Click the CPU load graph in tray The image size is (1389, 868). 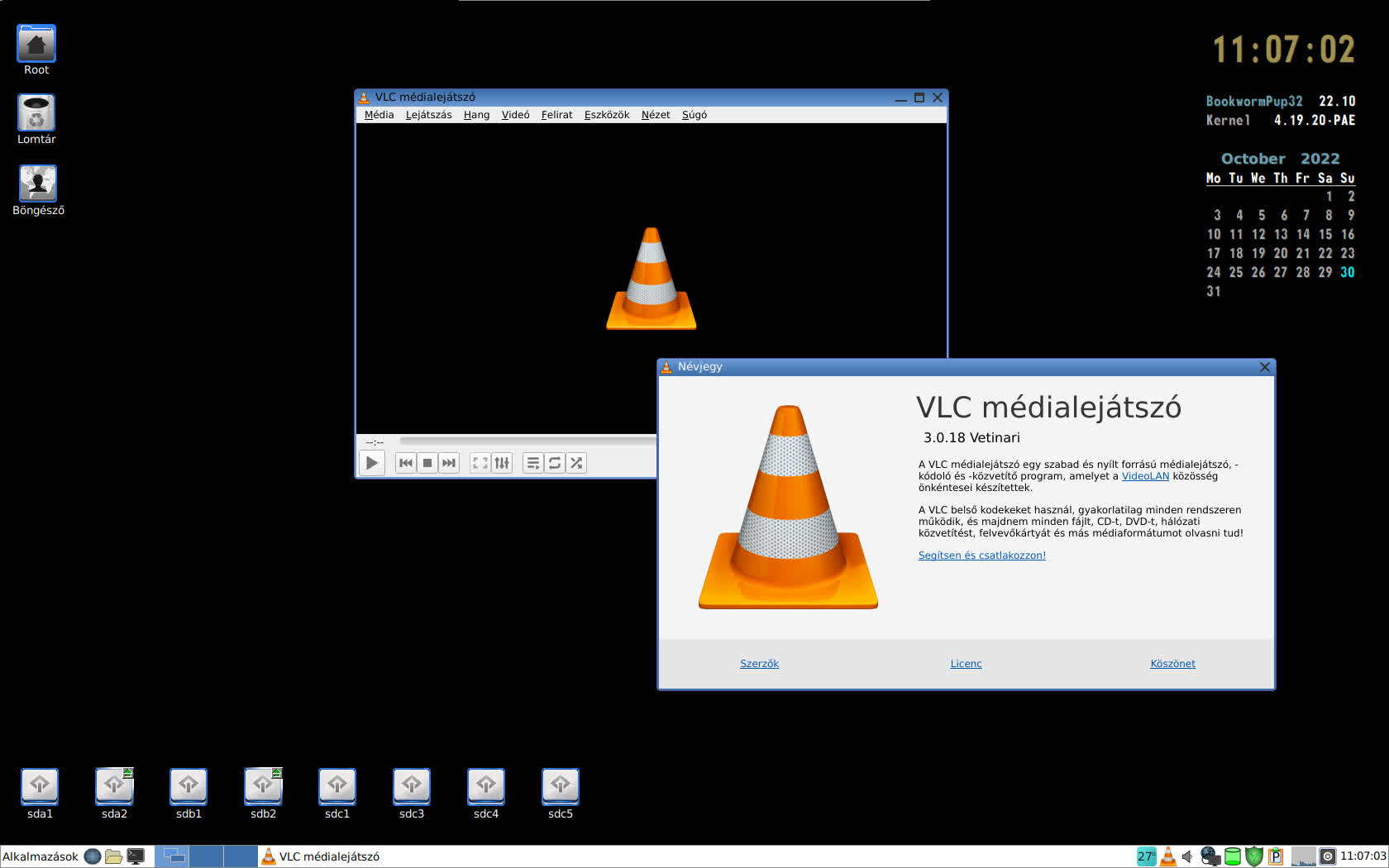click(1304, 856)
